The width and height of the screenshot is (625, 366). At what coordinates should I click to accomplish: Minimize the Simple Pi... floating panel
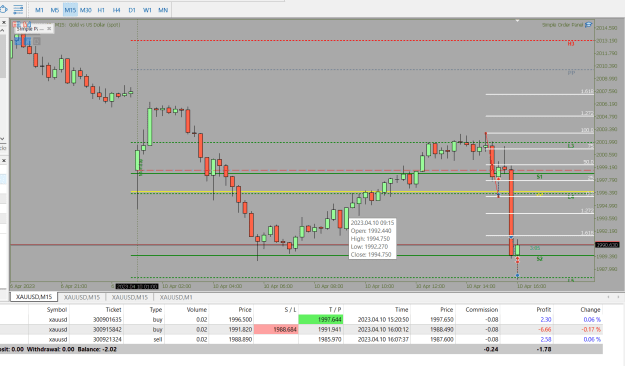tap(41, 29)
